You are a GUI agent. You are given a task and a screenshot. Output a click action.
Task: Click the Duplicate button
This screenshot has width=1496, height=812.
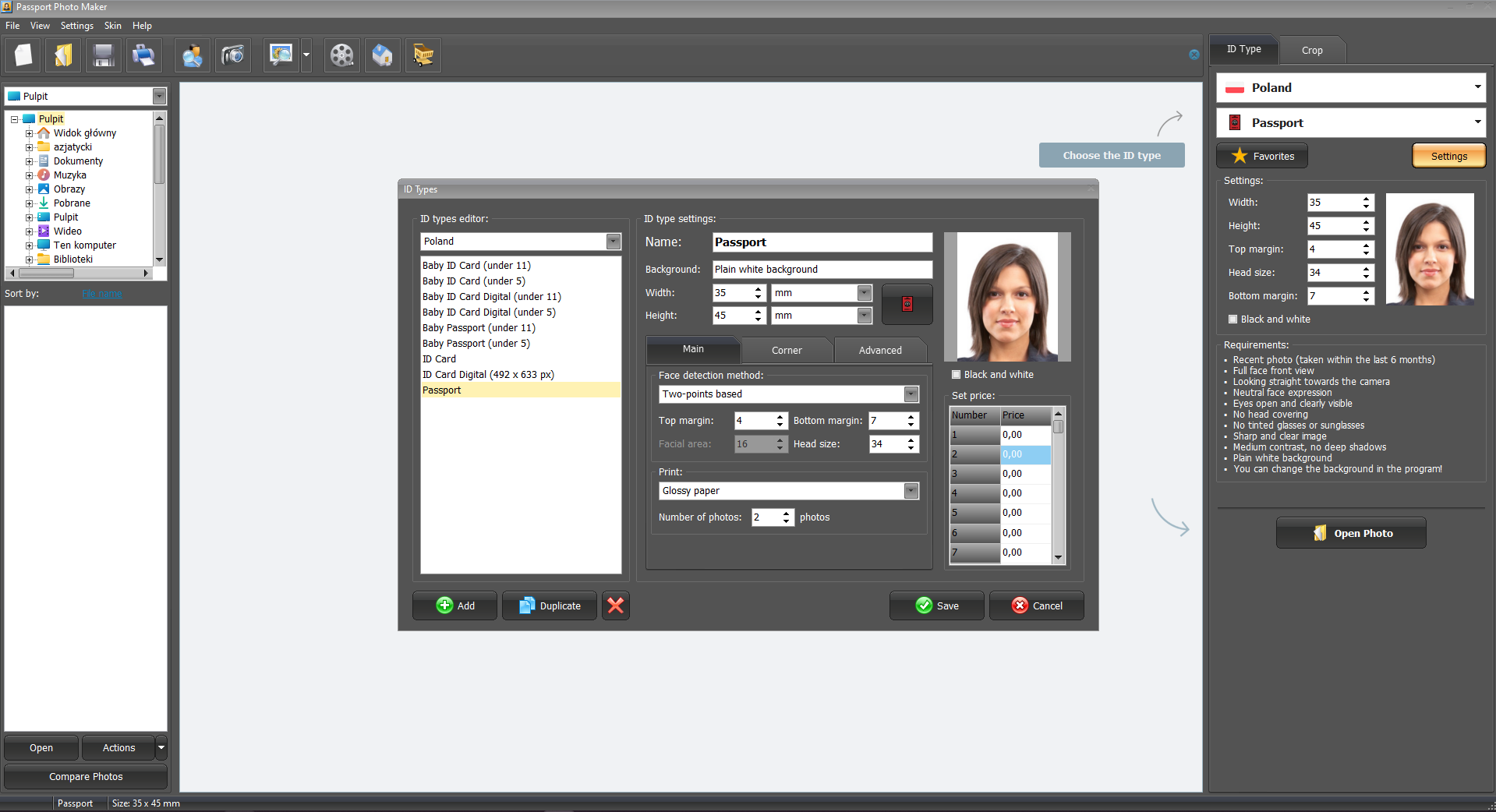550,605
